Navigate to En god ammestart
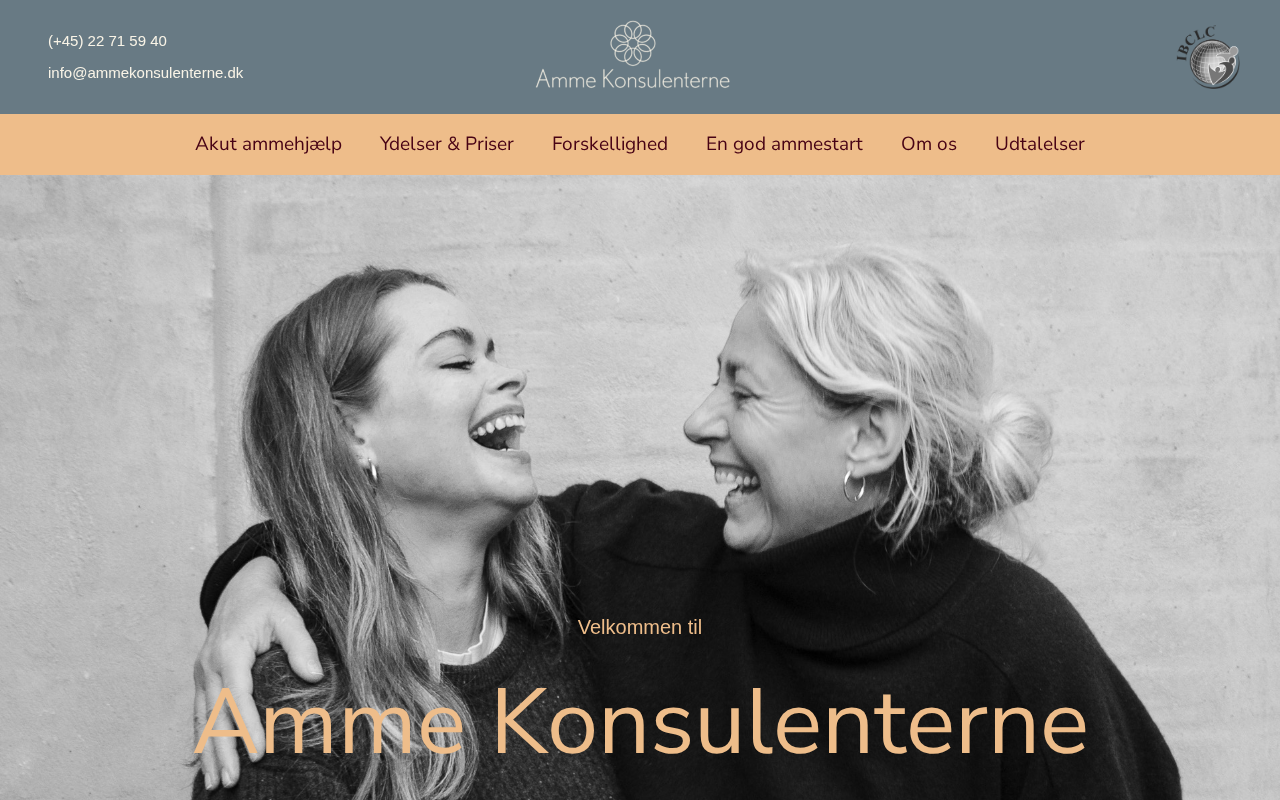The width and height of the screenshot is (1280, 800). [784, 144]
